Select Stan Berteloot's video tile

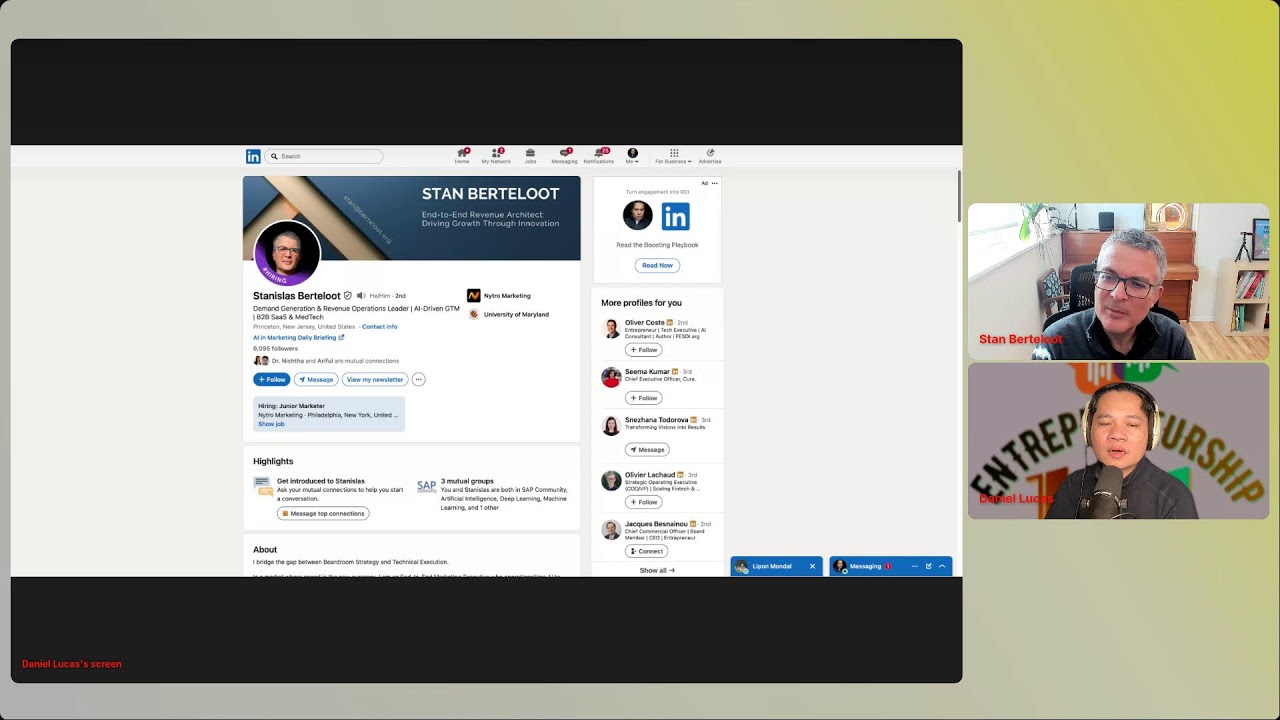tap(1118, 282)
